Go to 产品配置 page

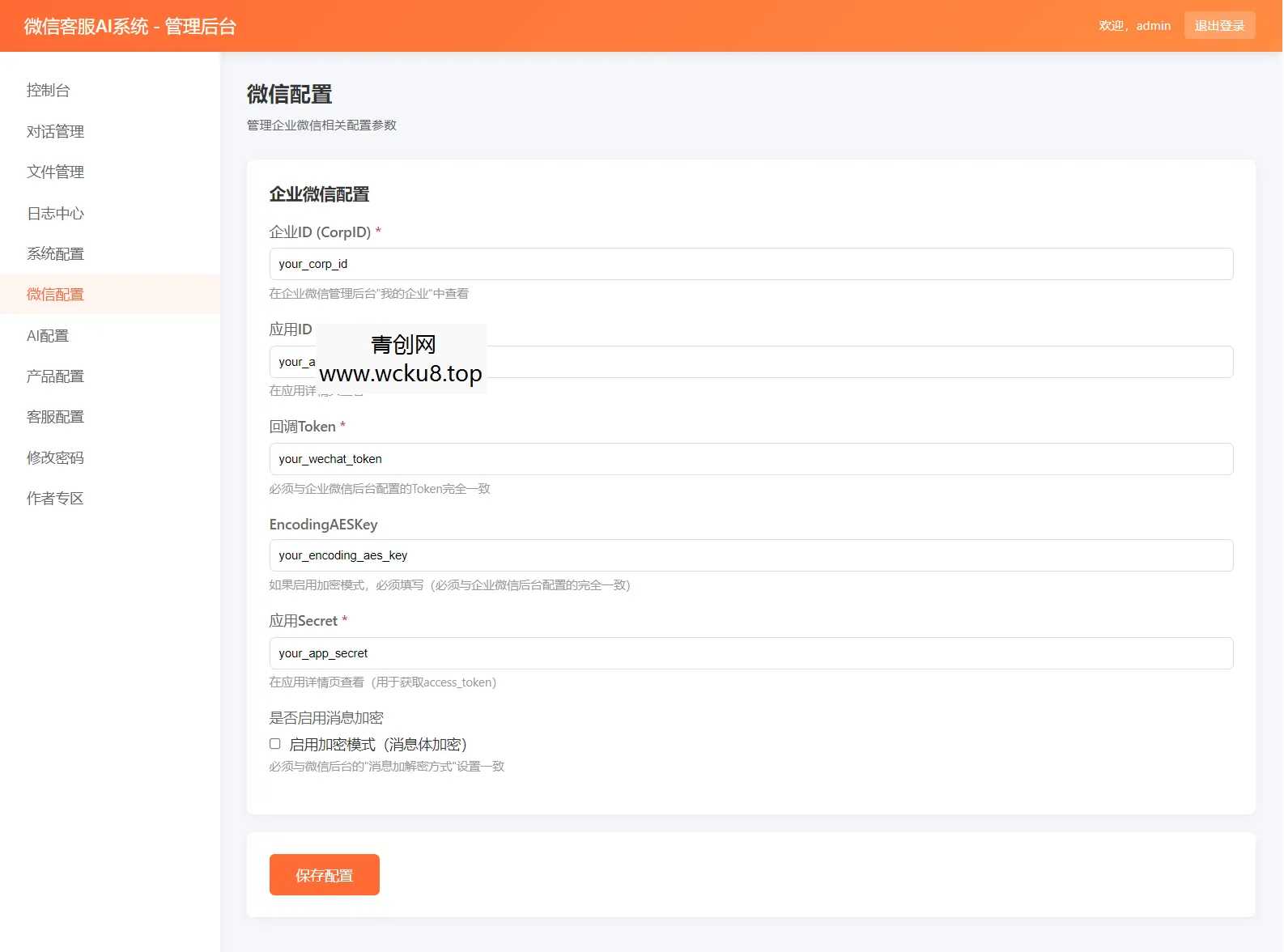(110, 376)
